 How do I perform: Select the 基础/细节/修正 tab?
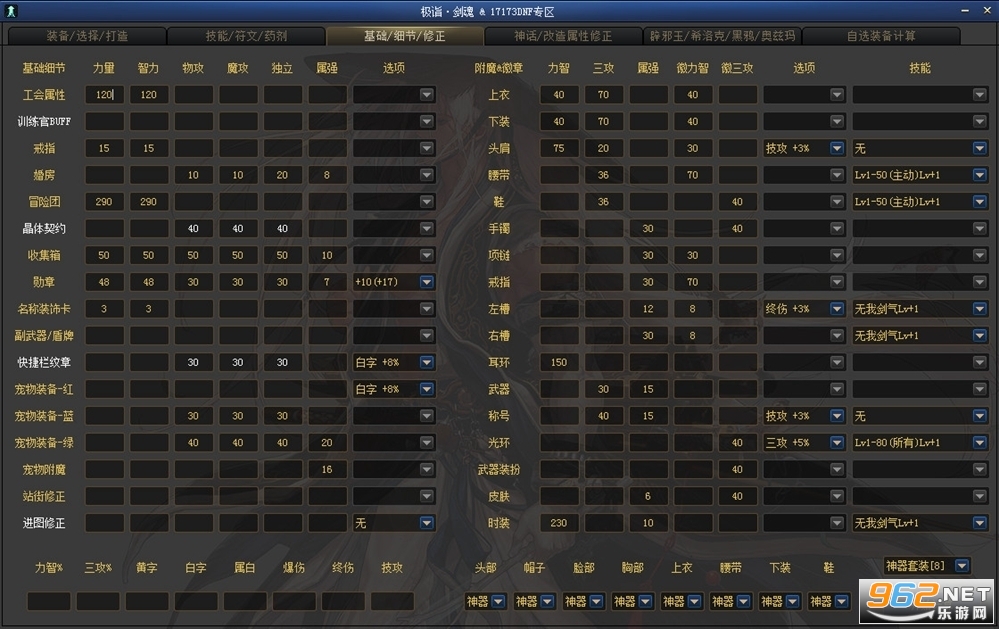[x=405, y=36]
